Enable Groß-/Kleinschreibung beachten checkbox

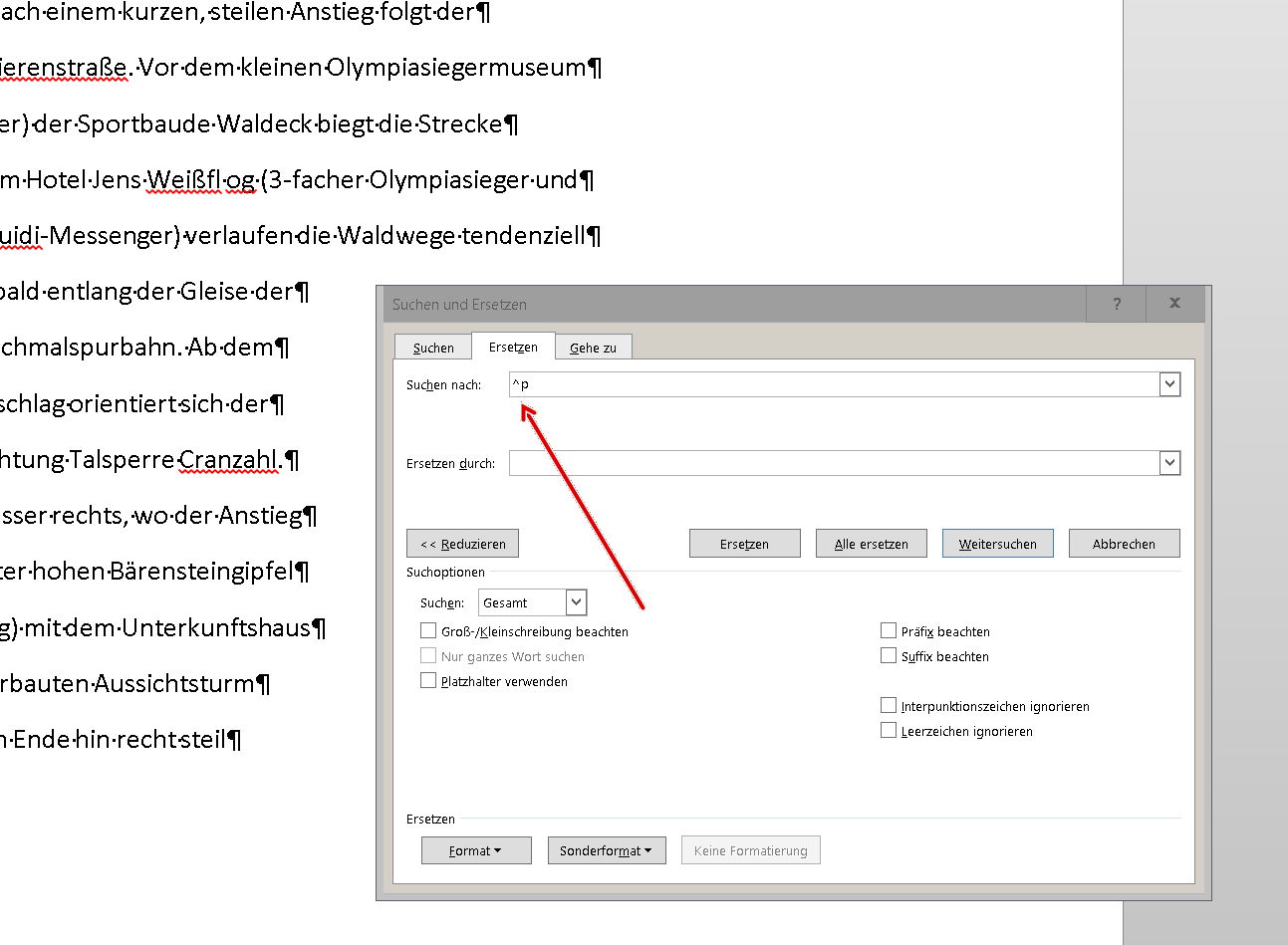tap(428, 630)
